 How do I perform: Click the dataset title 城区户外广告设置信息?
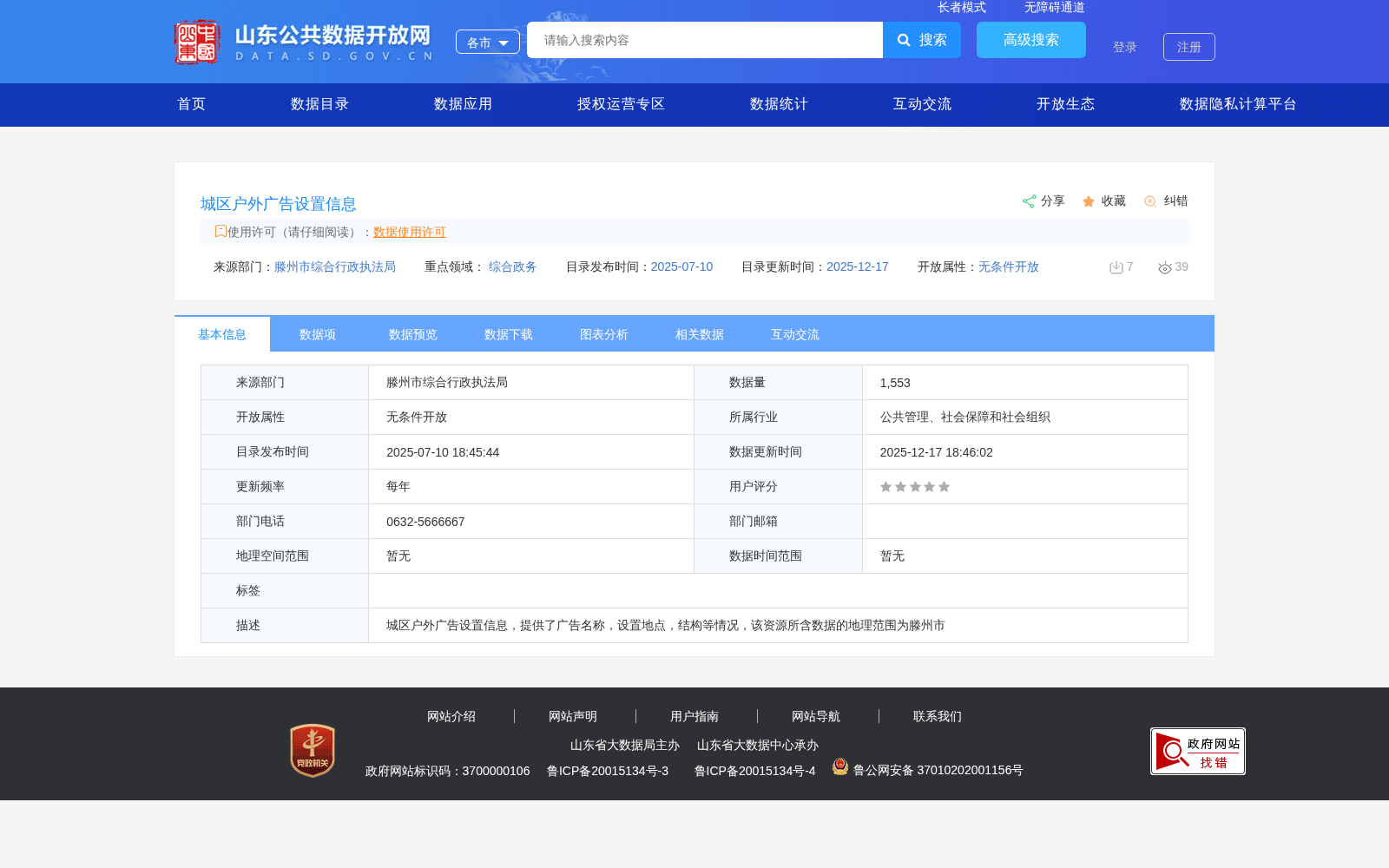tap(279, 204)
